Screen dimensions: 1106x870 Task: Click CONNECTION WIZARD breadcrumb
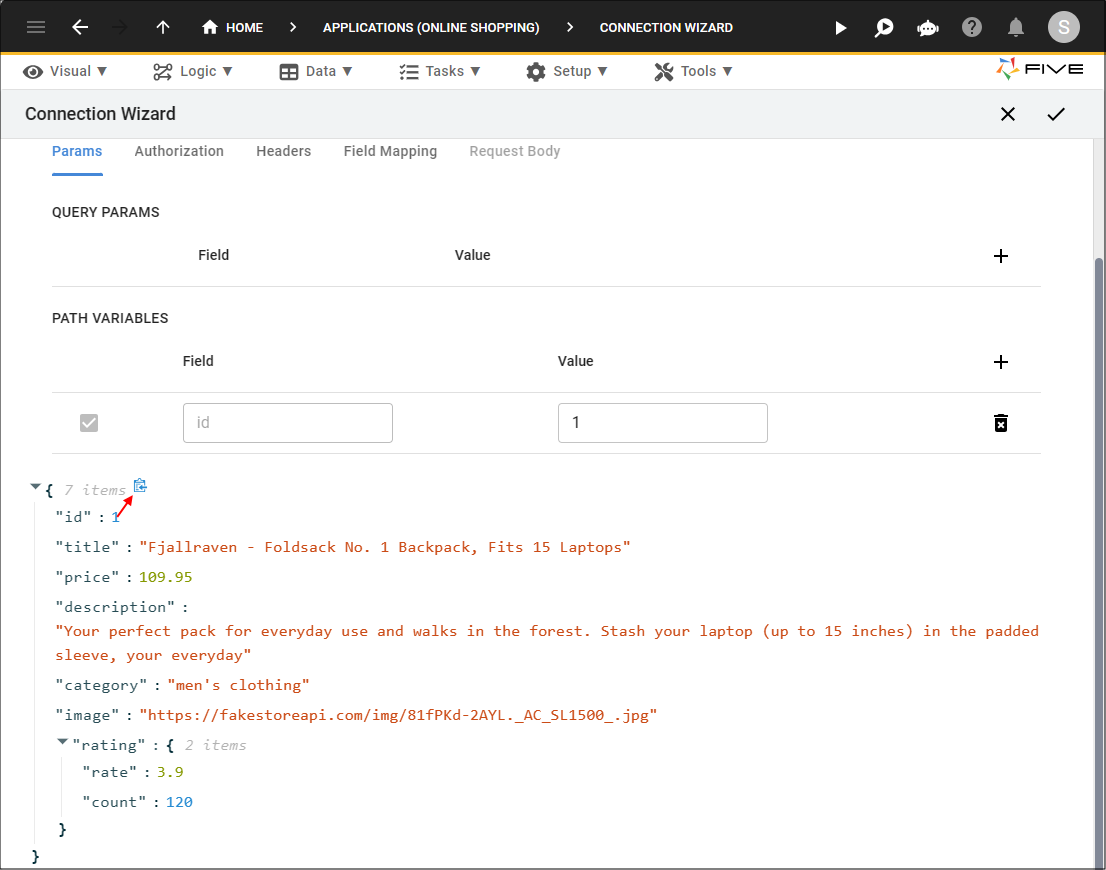pyautogui.click(x=666, y=28)
